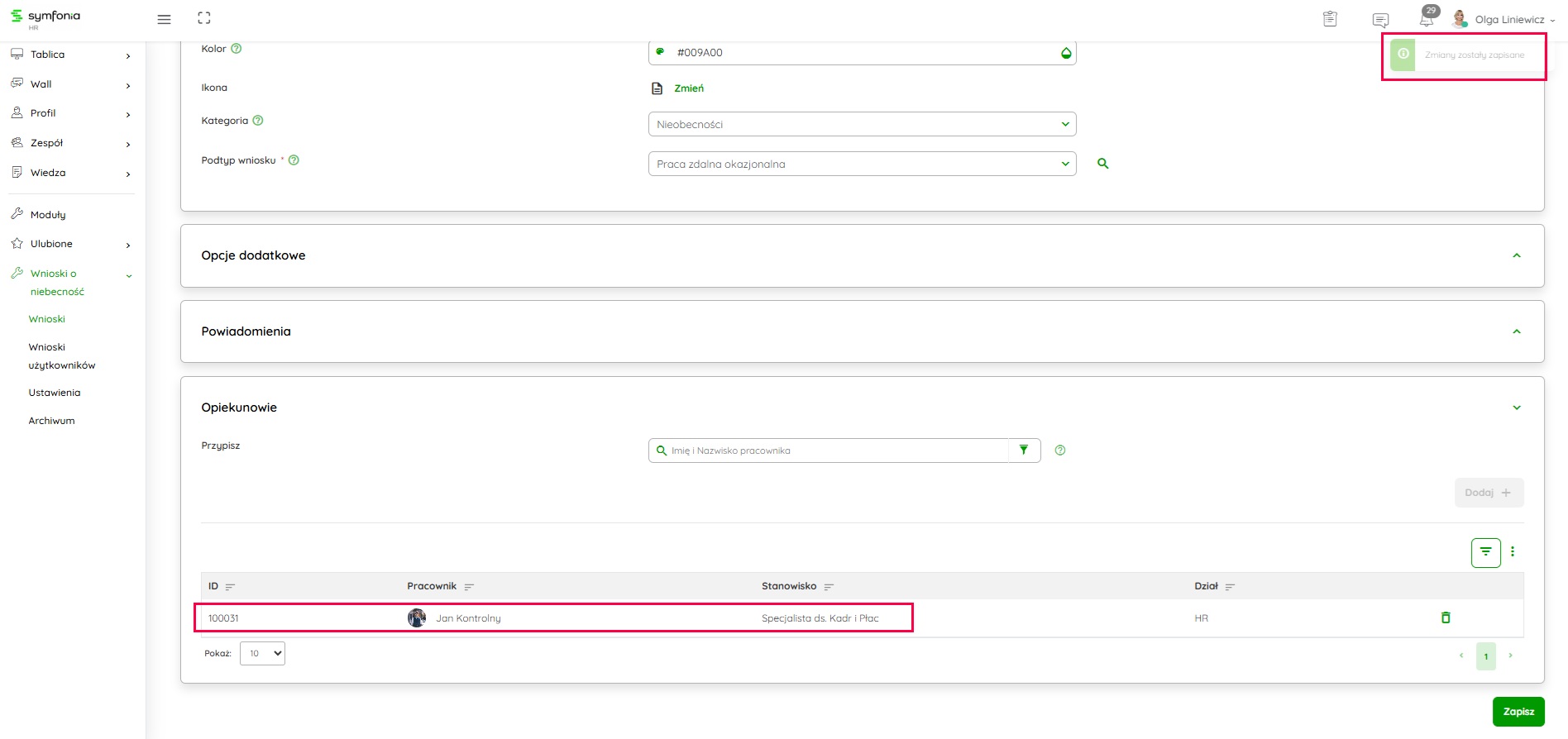Expand the Opcje dodatkowe section
Image resolution: width=1568 pixels, height=739 pixels.
(x=1516, y=255)
